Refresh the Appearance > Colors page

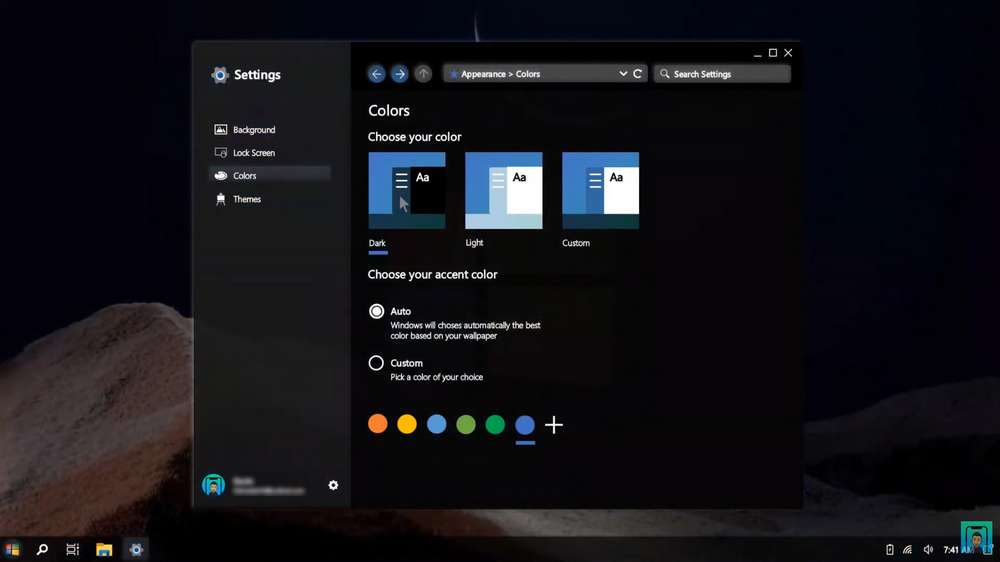[637, 74]
